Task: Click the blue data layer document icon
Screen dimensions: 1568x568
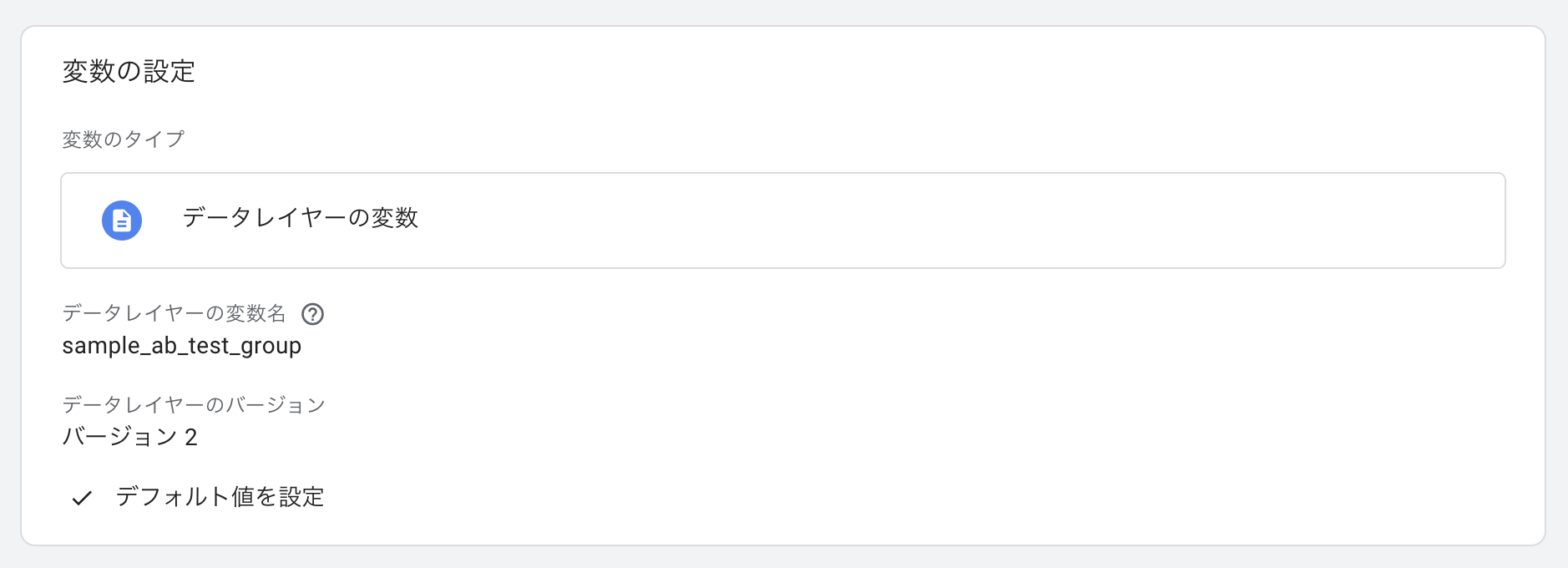Action: pyautogui.click(x=122, y=221)
